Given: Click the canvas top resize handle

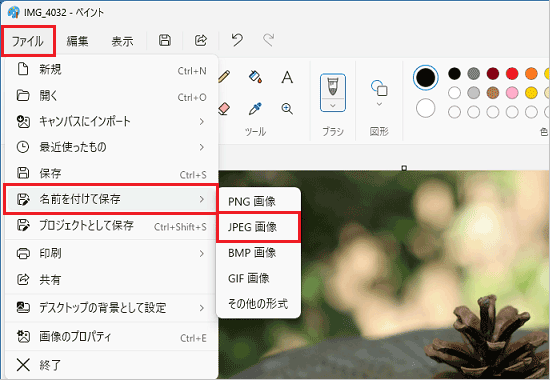Looking at the screenshot, I should click(x=404, y=168).
